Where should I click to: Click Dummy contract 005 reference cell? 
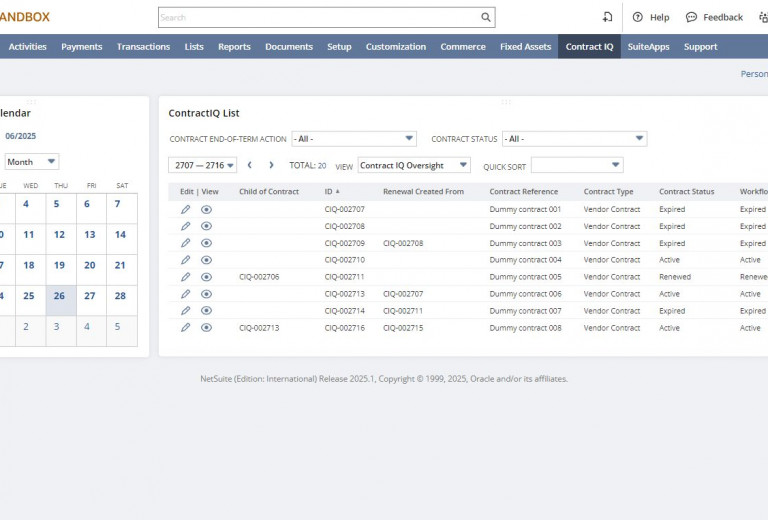point(525,277)
